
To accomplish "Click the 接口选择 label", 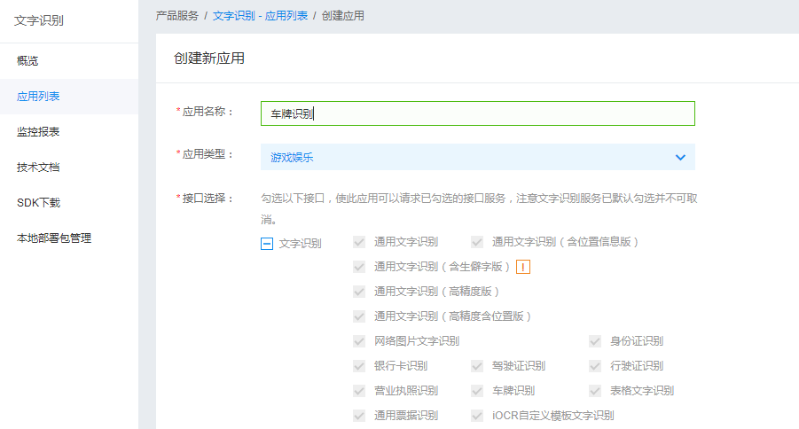I will (204, 198).
